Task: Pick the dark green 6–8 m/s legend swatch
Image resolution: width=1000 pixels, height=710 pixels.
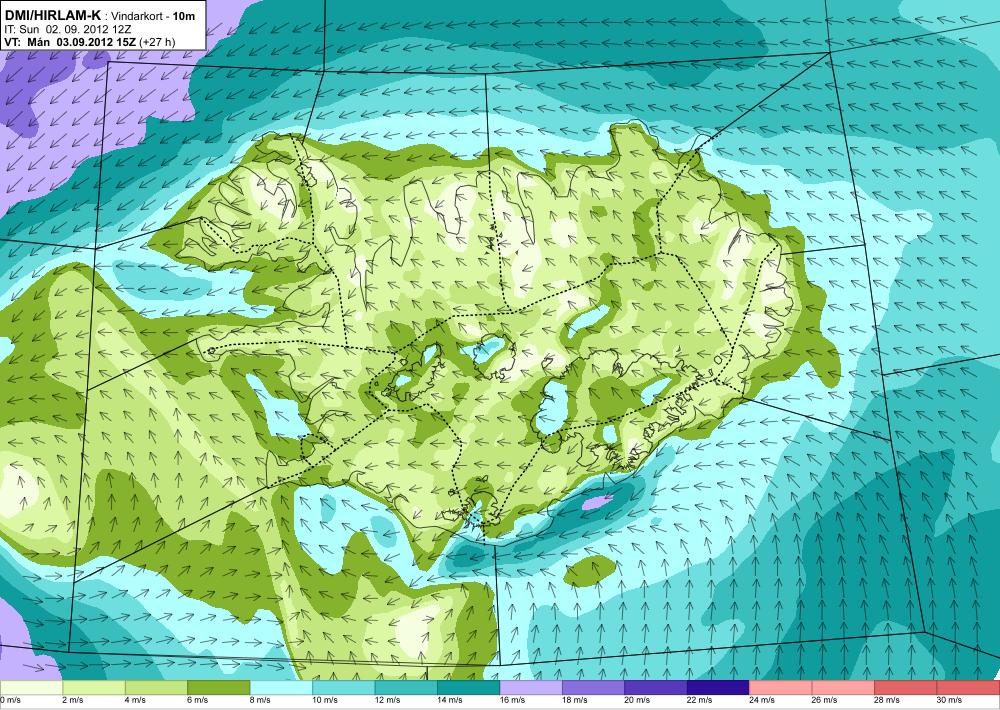Action: click(x=219, y=688)
